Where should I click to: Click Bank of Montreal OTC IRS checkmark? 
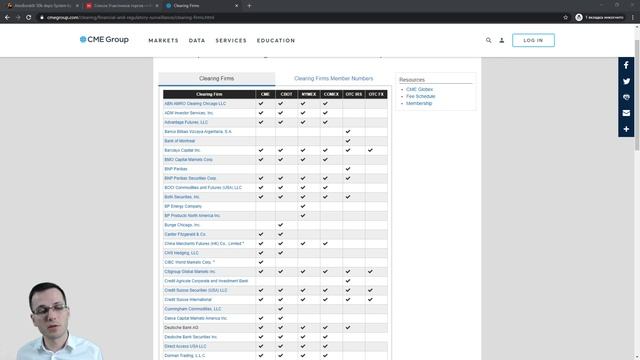(348, 141)
